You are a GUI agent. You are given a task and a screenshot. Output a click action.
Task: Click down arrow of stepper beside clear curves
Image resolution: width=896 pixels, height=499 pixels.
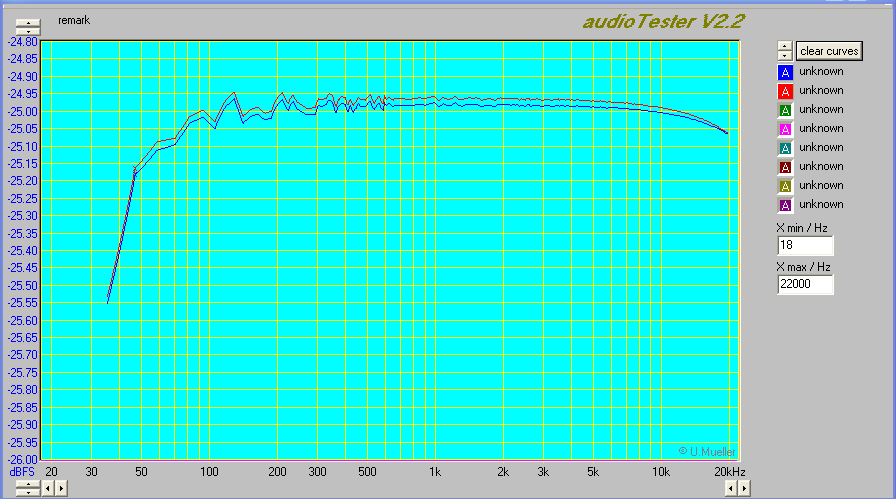785,55
